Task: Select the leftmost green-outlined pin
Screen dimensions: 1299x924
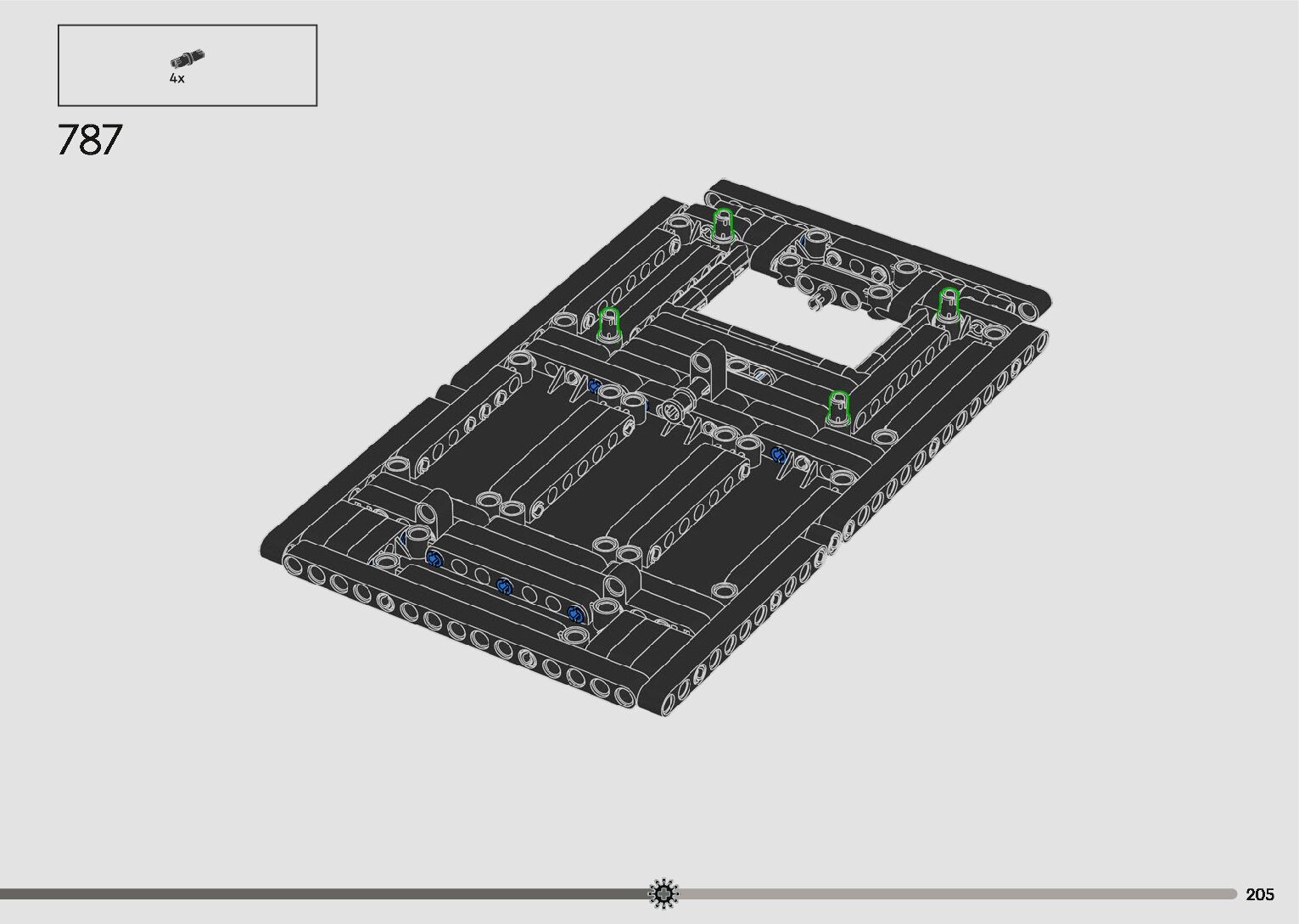Action: [609, 324]
